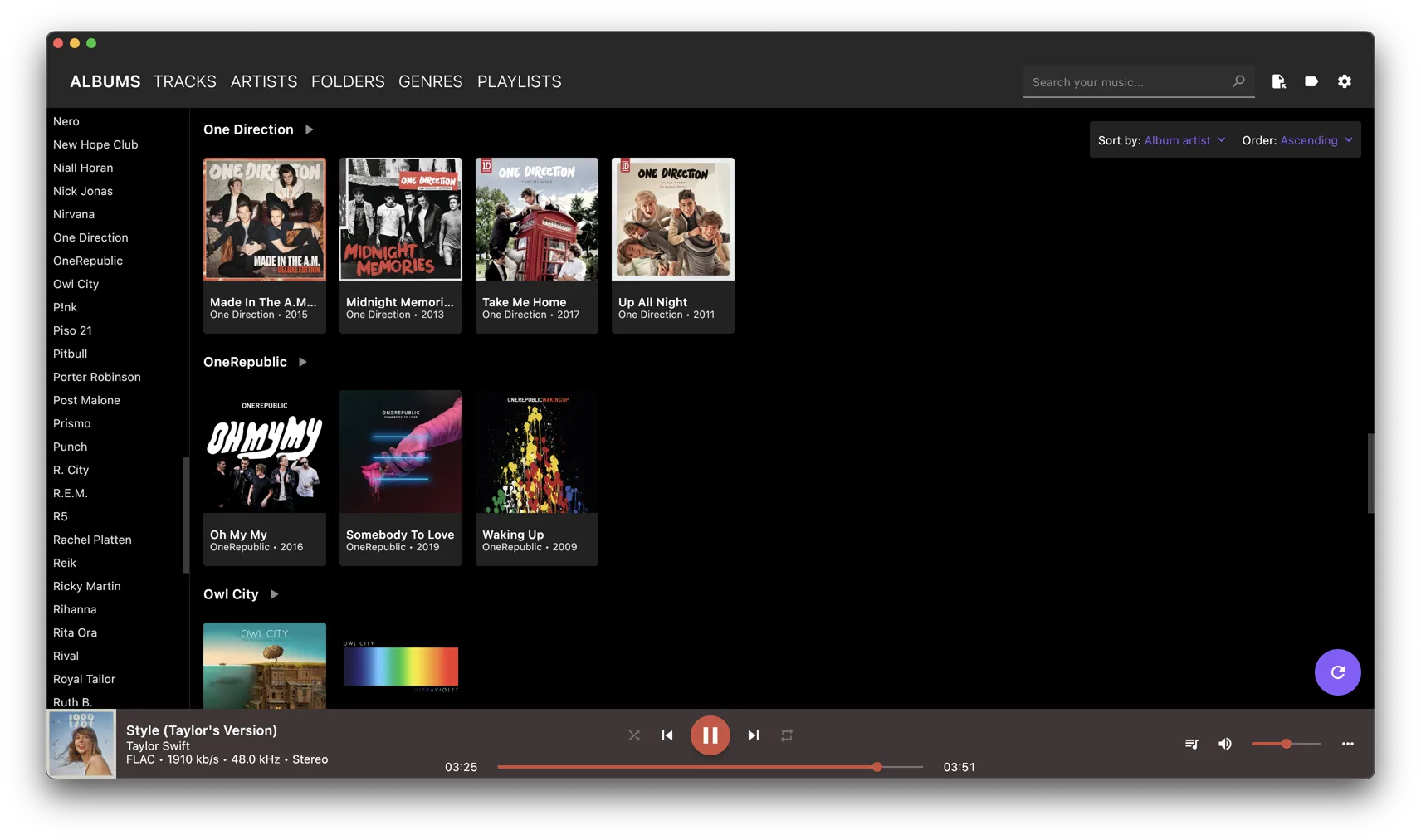Open the settings gear icon
1421x840 pixels.
[1344, 81]
